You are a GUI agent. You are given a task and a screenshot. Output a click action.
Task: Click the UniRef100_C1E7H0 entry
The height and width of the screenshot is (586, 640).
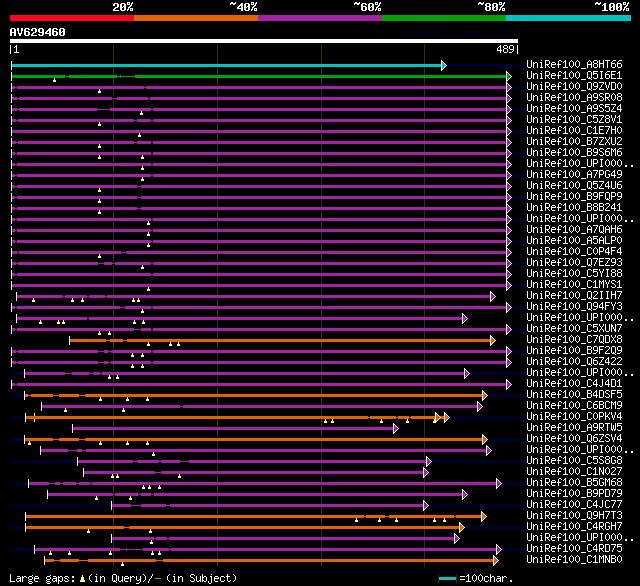coord(574,131)
